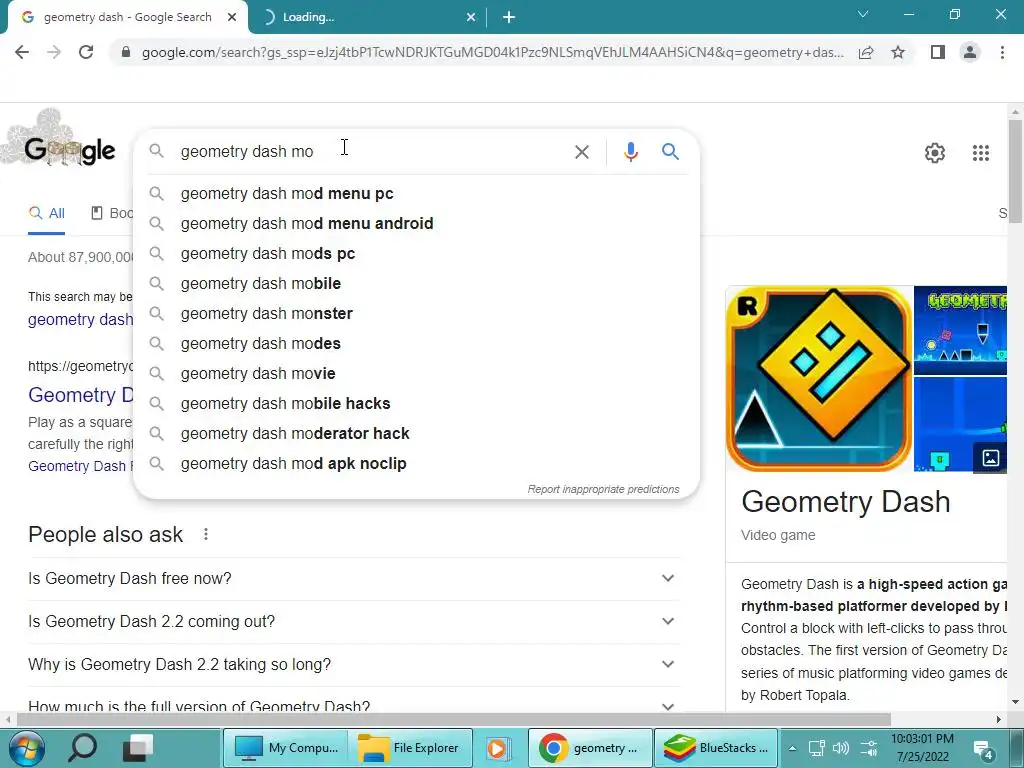Open Google quick settings gear
The image size is (1024, 768).
pos(935,153)
